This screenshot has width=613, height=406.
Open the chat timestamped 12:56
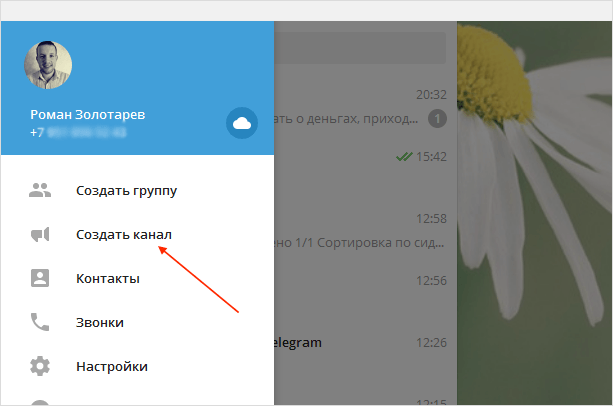(x=366, y=293)
